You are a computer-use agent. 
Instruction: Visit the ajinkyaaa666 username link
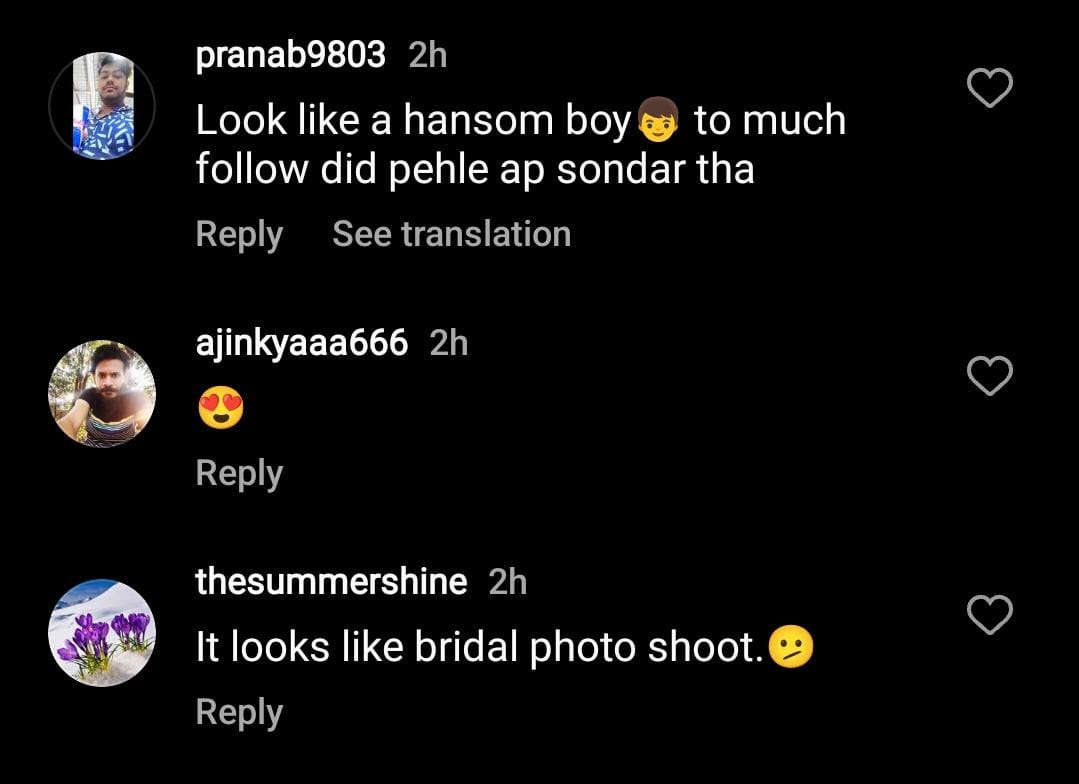point(301,343)
